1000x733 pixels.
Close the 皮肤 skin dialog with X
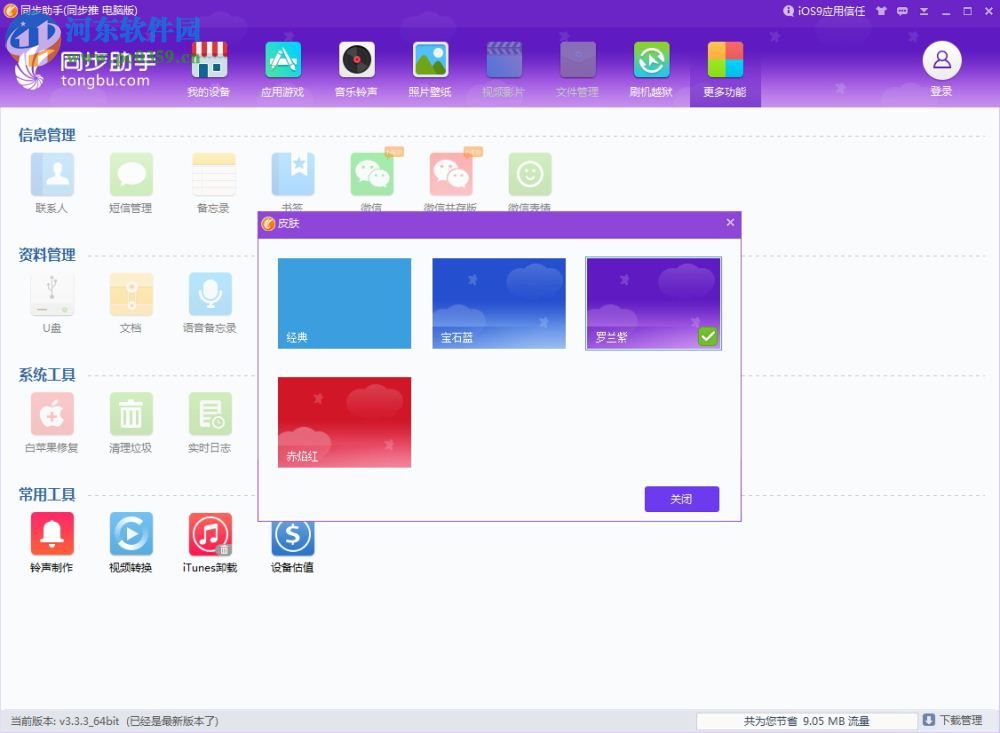[730, 223]
